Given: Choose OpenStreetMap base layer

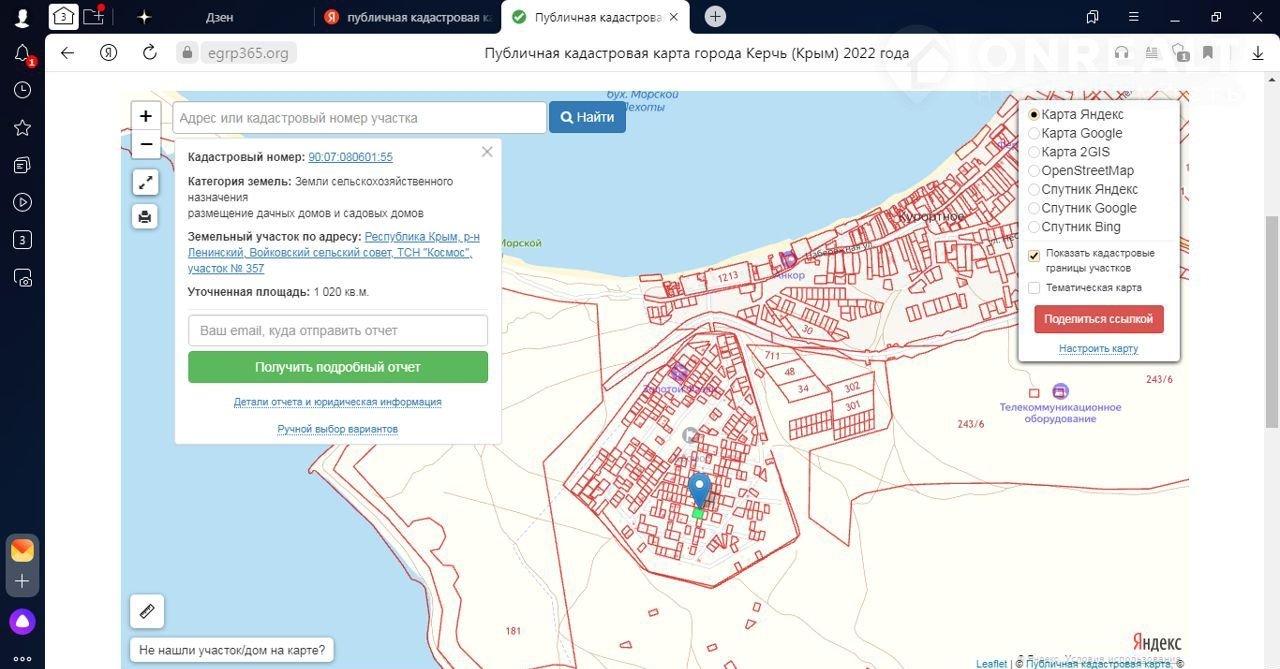Looking at the screenshot, I should click(1034, 171).
